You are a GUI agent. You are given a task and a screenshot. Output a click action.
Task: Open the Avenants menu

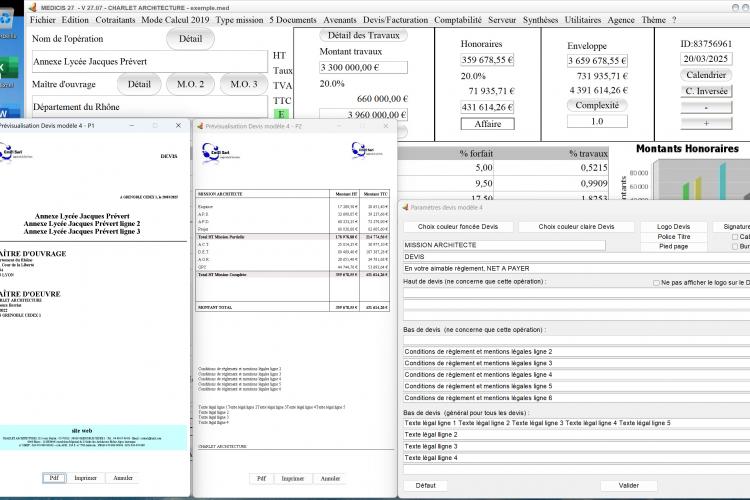[x=340, y=20]
